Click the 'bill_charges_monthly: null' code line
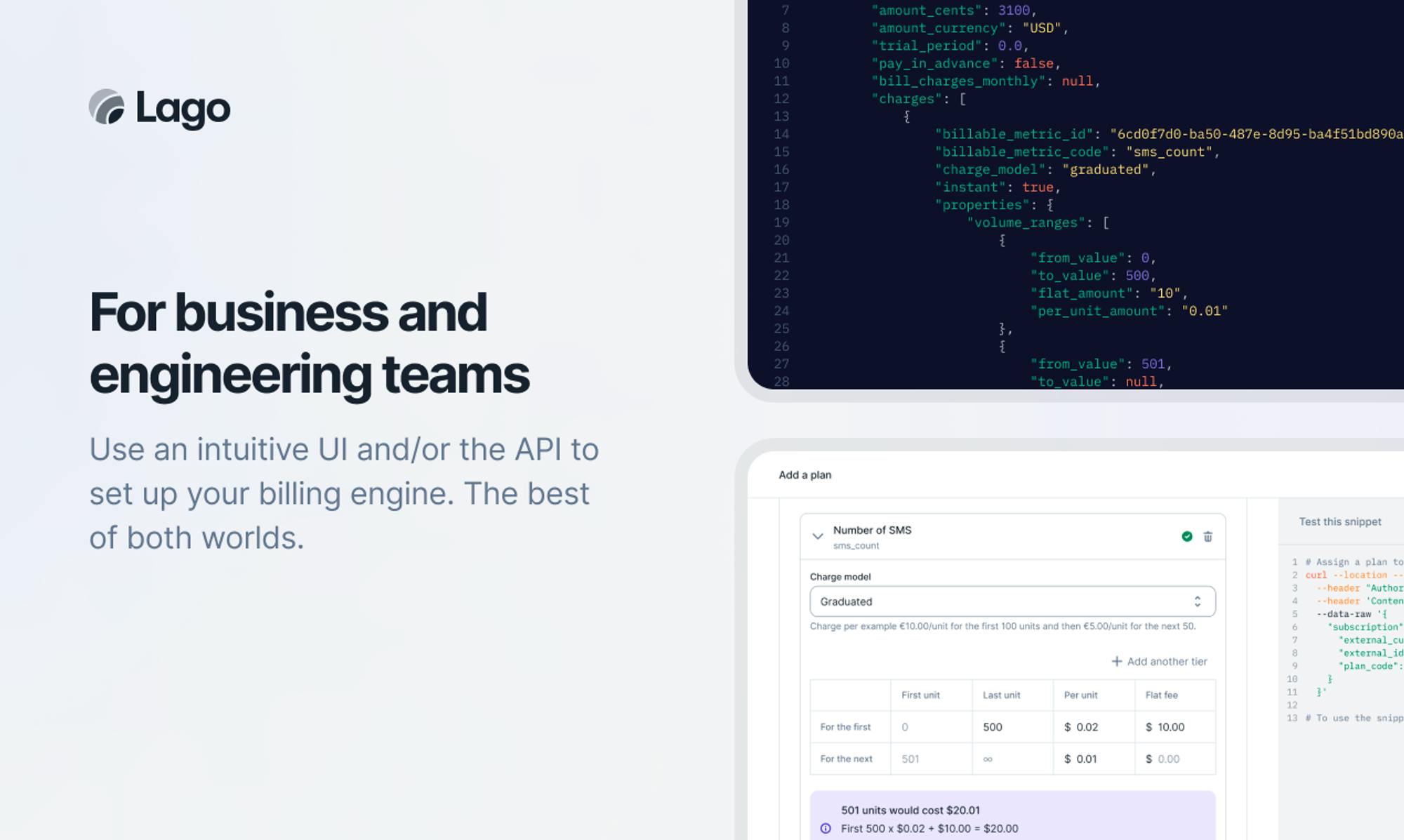 coord(986,81)
